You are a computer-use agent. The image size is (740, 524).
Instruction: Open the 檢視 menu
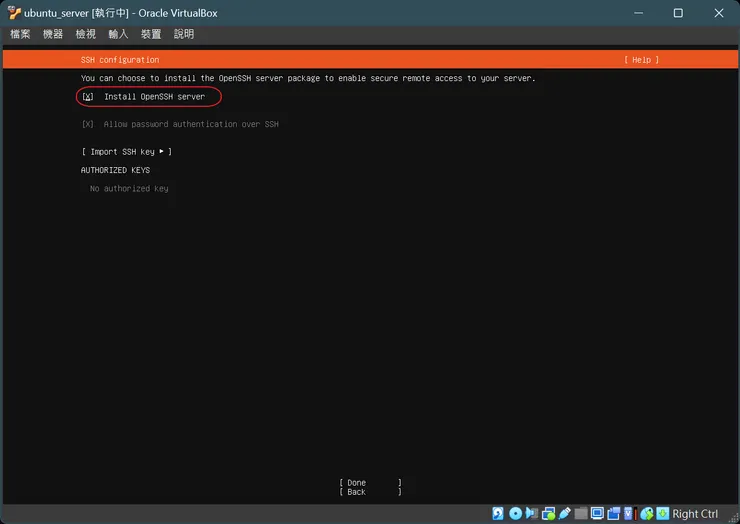tap(85, 34)
